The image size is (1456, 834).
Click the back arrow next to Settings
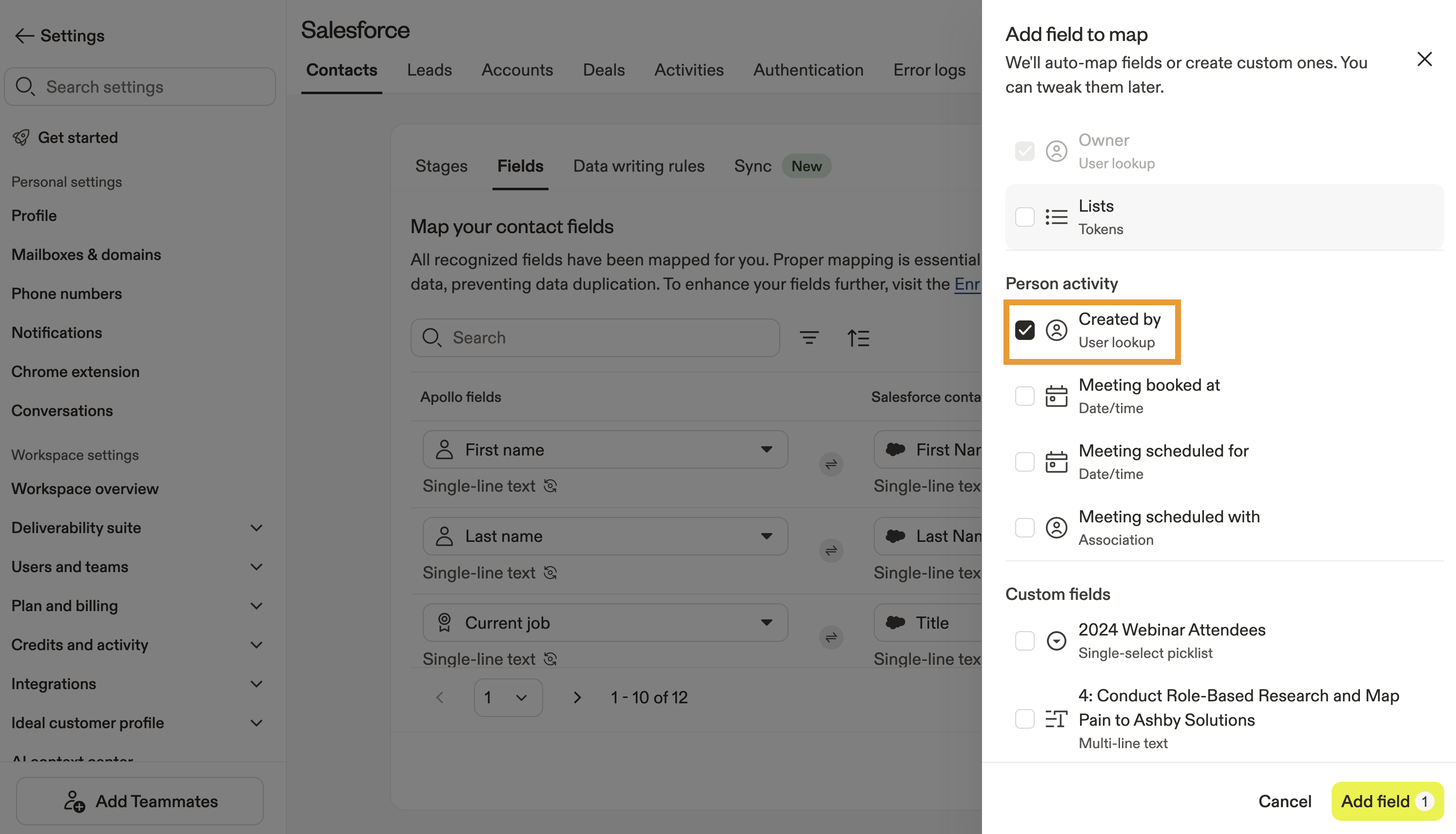24,36
